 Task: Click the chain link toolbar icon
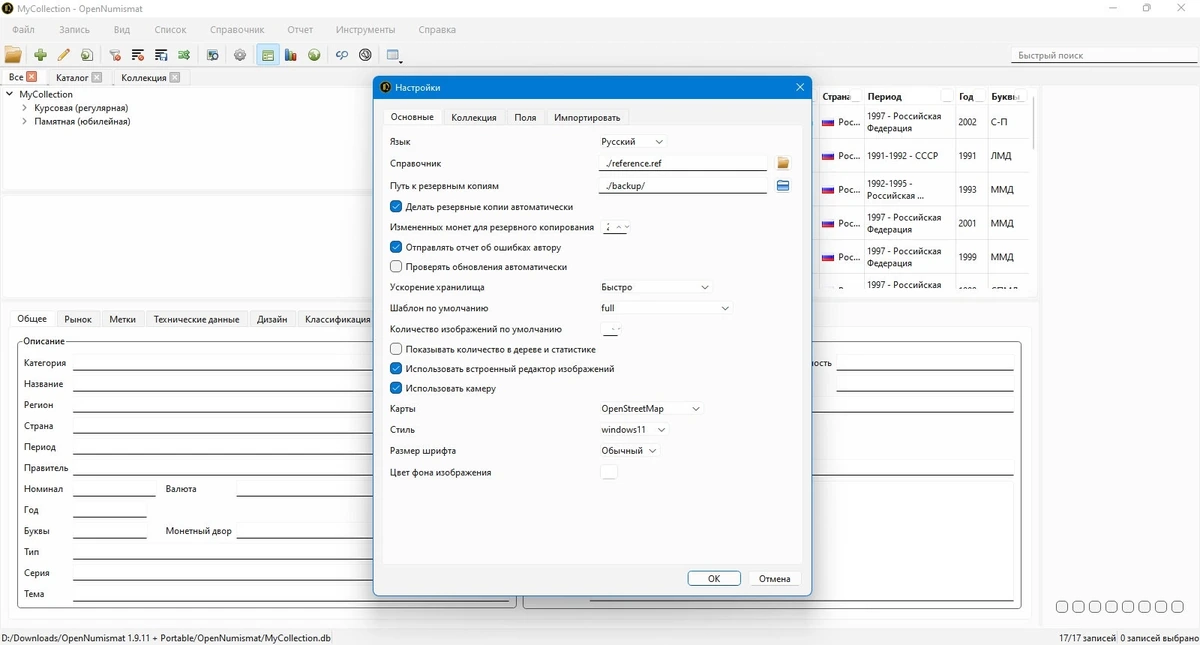pos(342,55)
